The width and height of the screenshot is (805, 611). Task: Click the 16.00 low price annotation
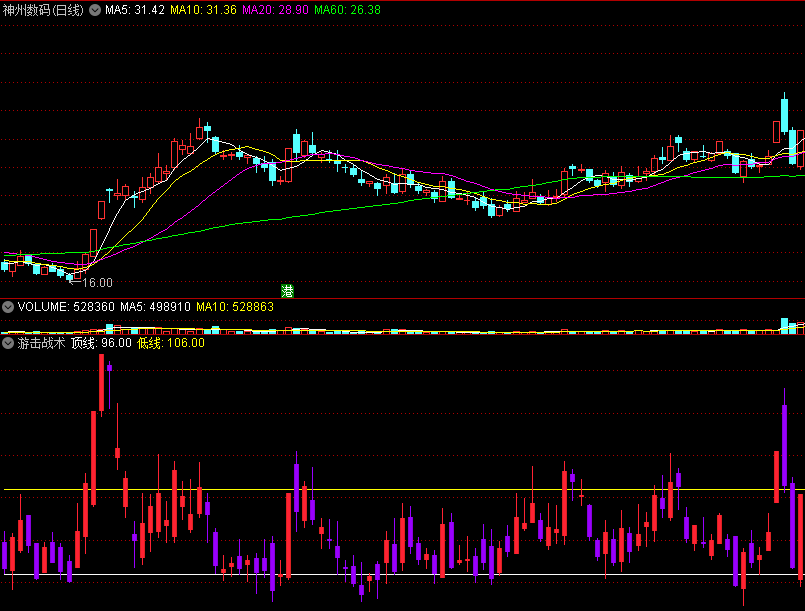click(x=97, y=283)
